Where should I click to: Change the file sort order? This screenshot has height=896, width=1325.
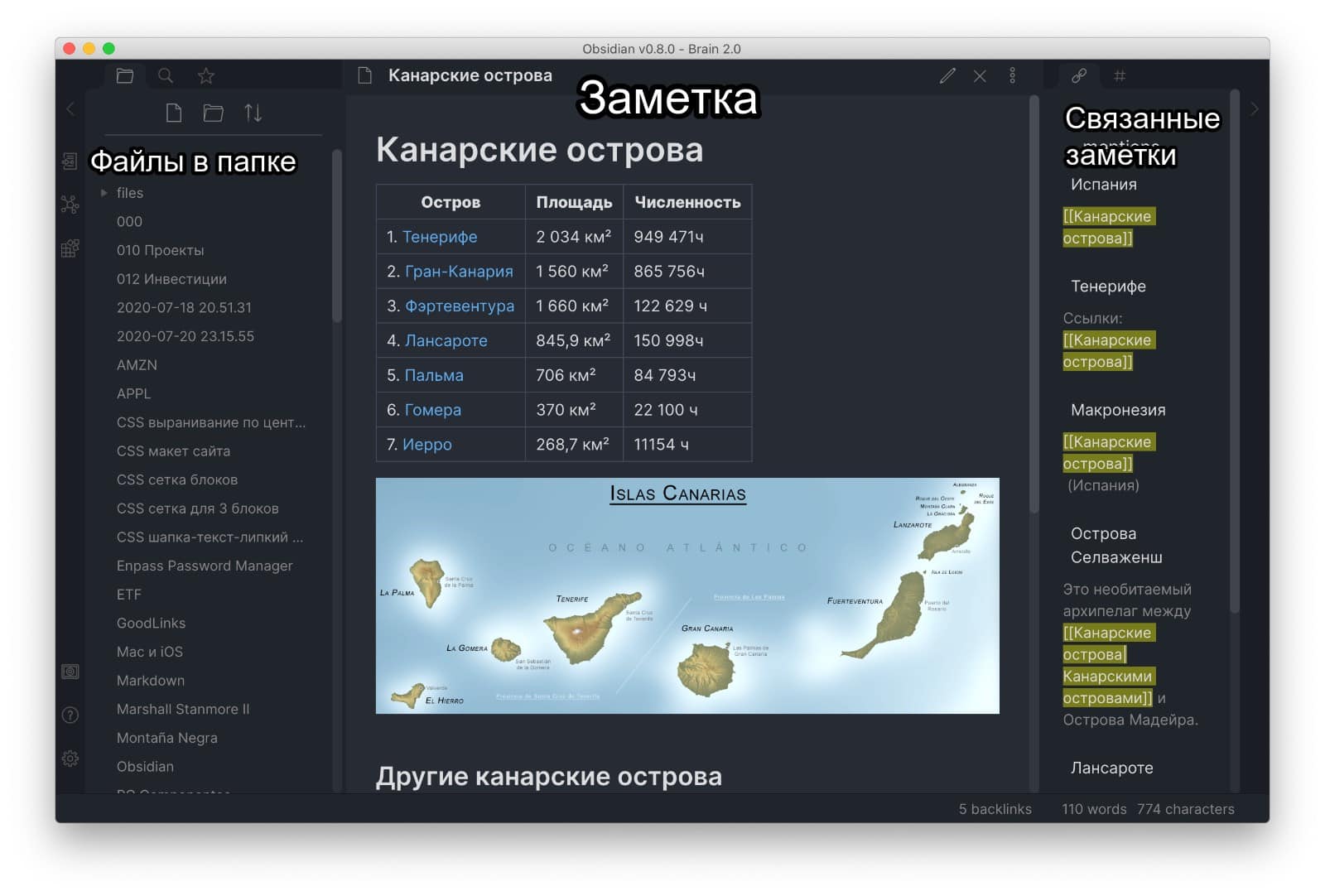(x=253, y=113)
